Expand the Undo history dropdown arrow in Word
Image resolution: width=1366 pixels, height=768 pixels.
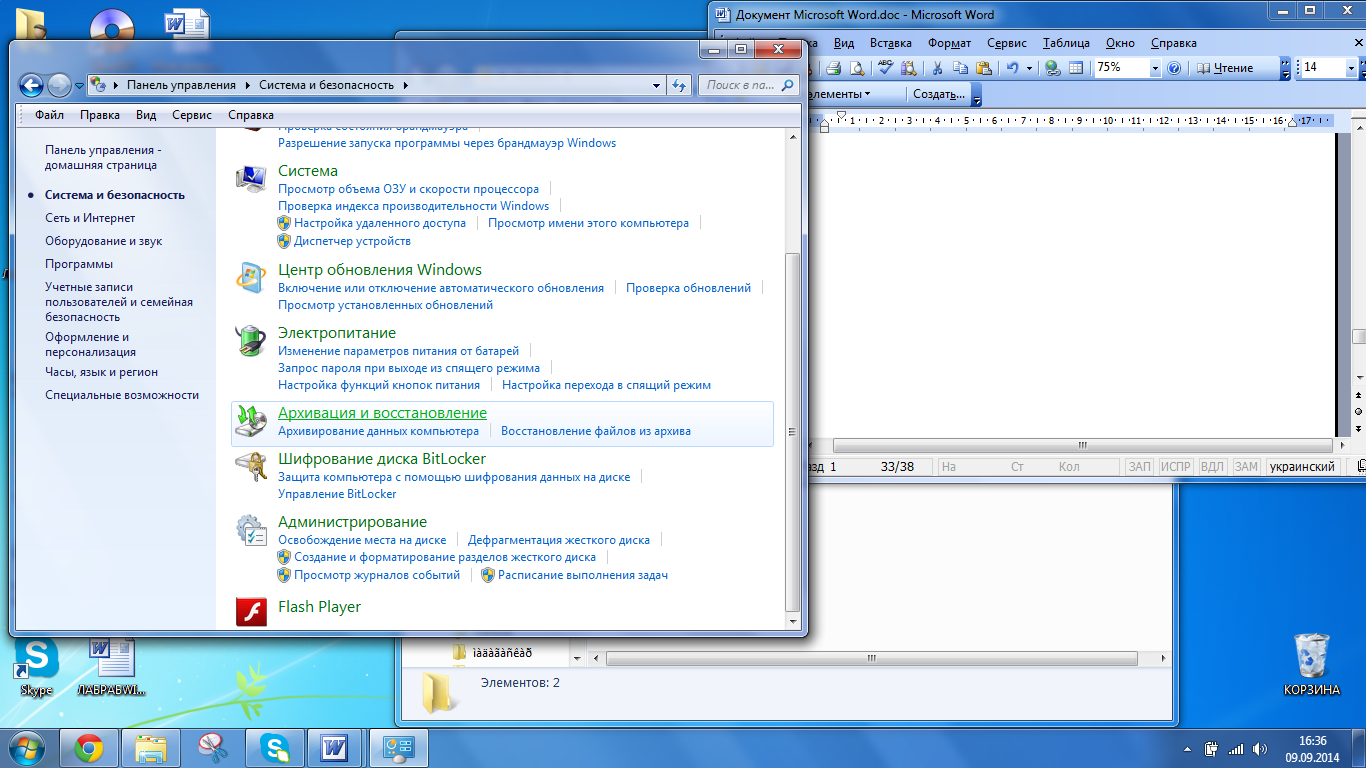pos(1029,68)
